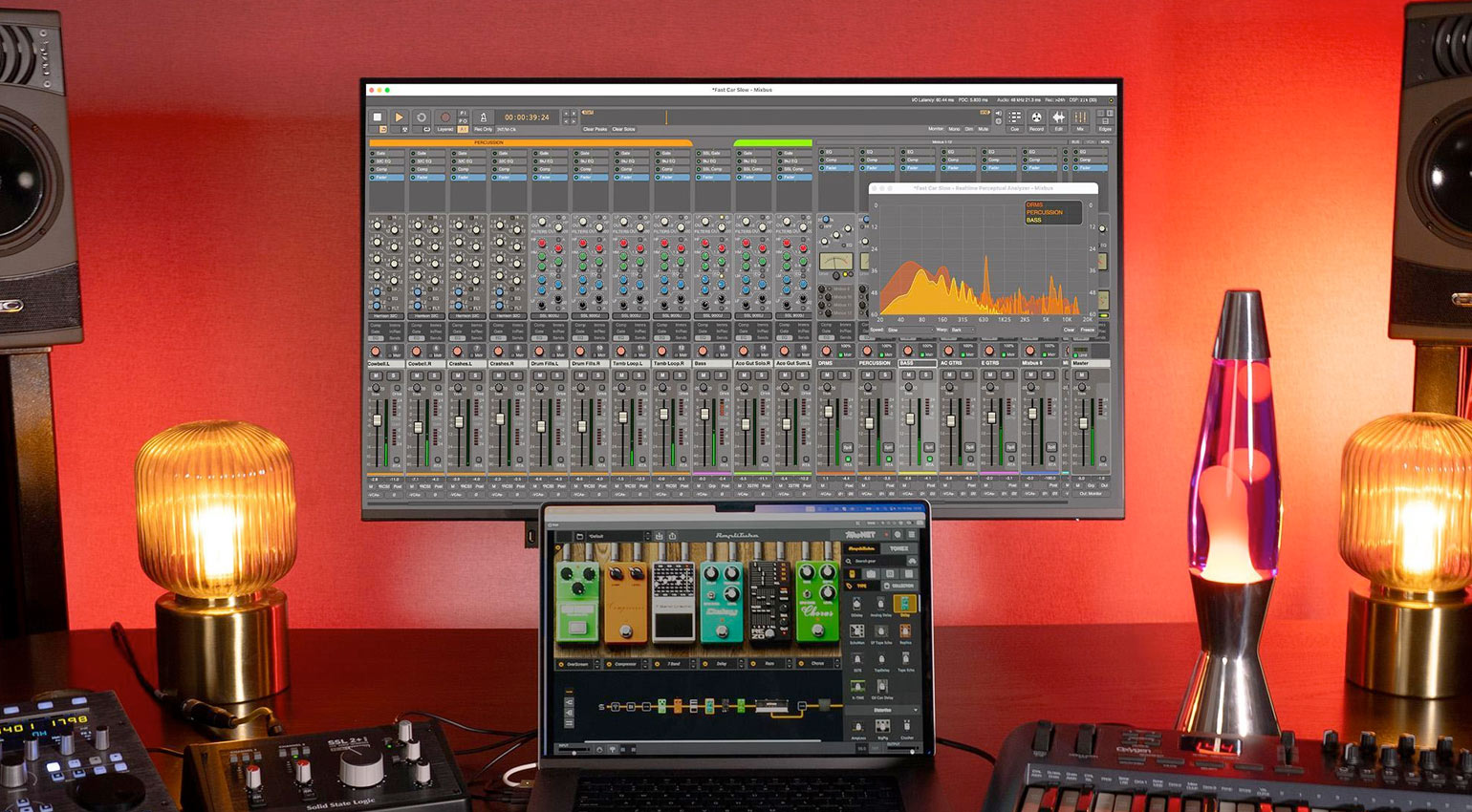Arm the global Record button in transport

(444, 118)
